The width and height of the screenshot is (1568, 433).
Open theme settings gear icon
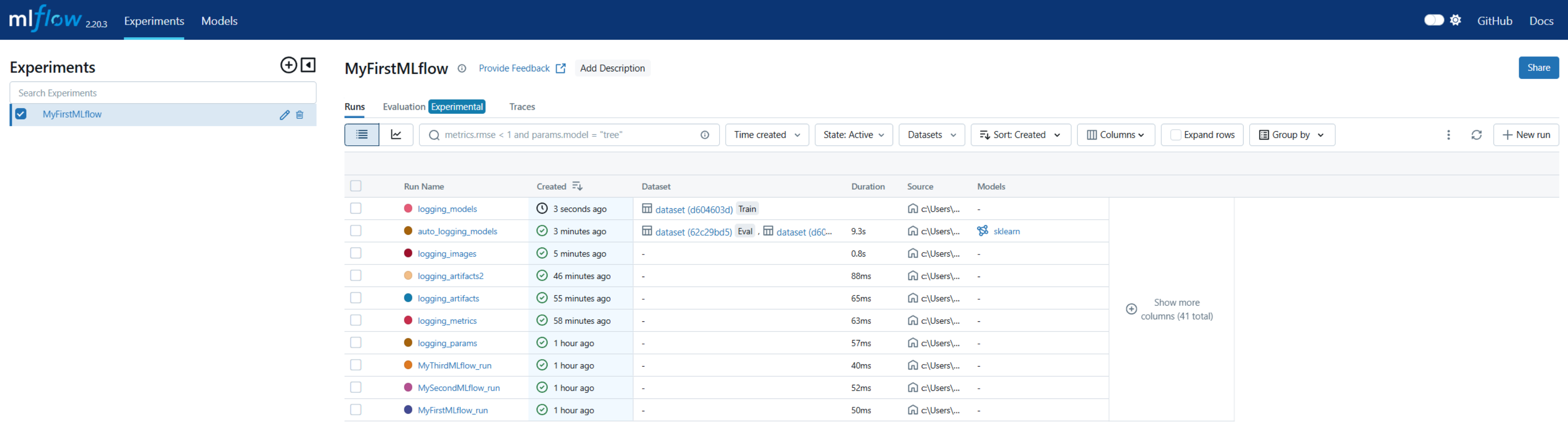pyautogui.click(x=1455, y=20)
